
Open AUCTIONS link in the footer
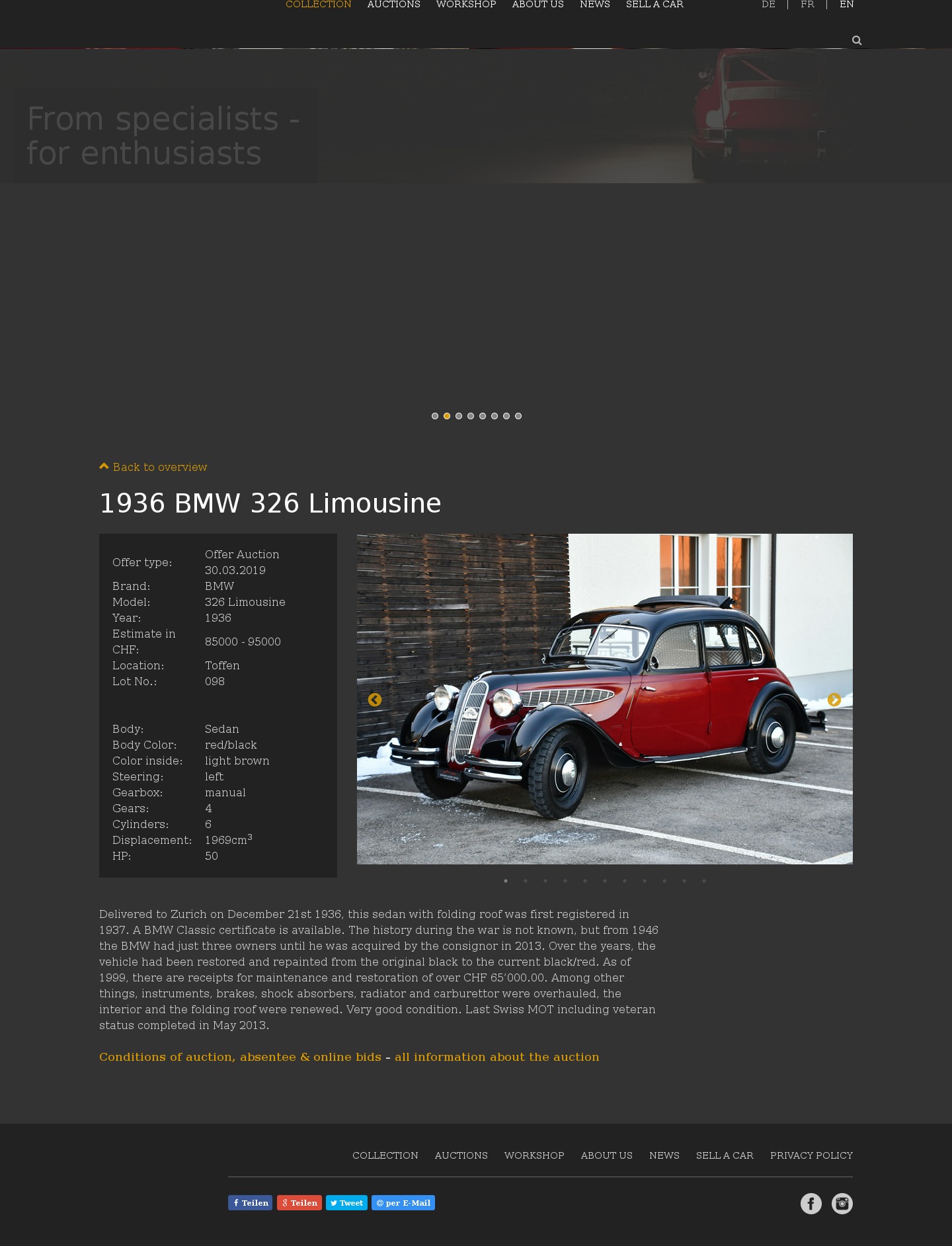(461, 1155)
